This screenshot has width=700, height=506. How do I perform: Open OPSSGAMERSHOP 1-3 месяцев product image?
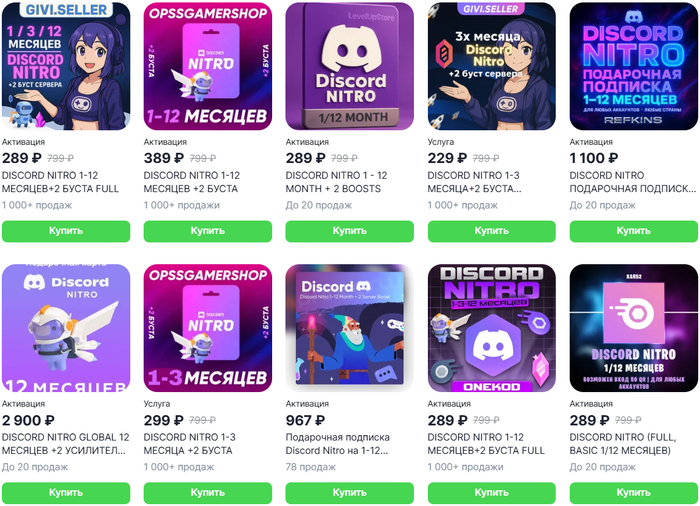pyautogui.click(x=208, y=328)
